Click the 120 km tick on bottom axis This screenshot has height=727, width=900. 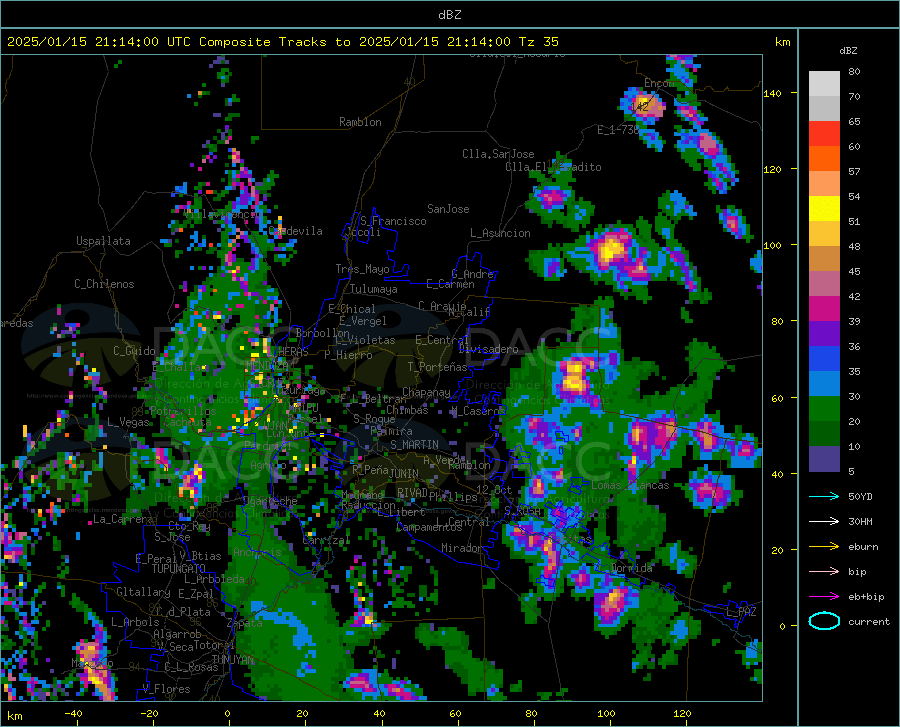682,713
